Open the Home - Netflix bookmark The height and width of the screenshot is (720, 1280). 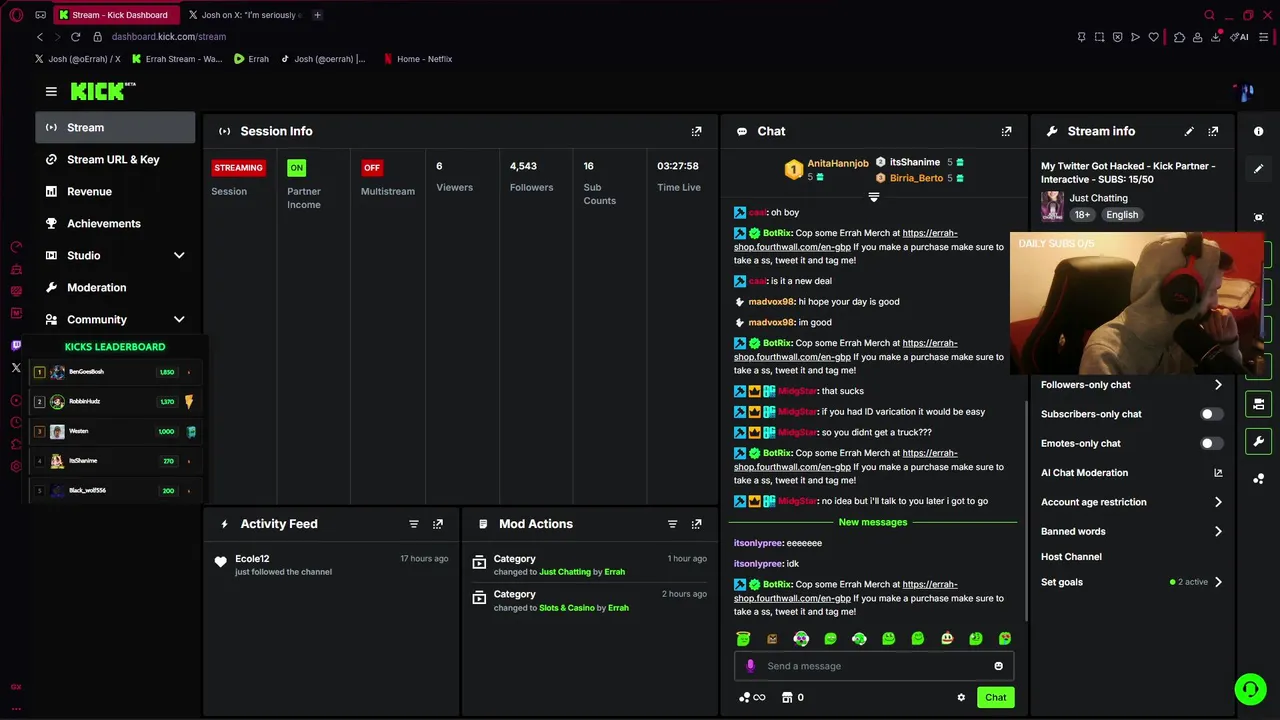point(417,59)
